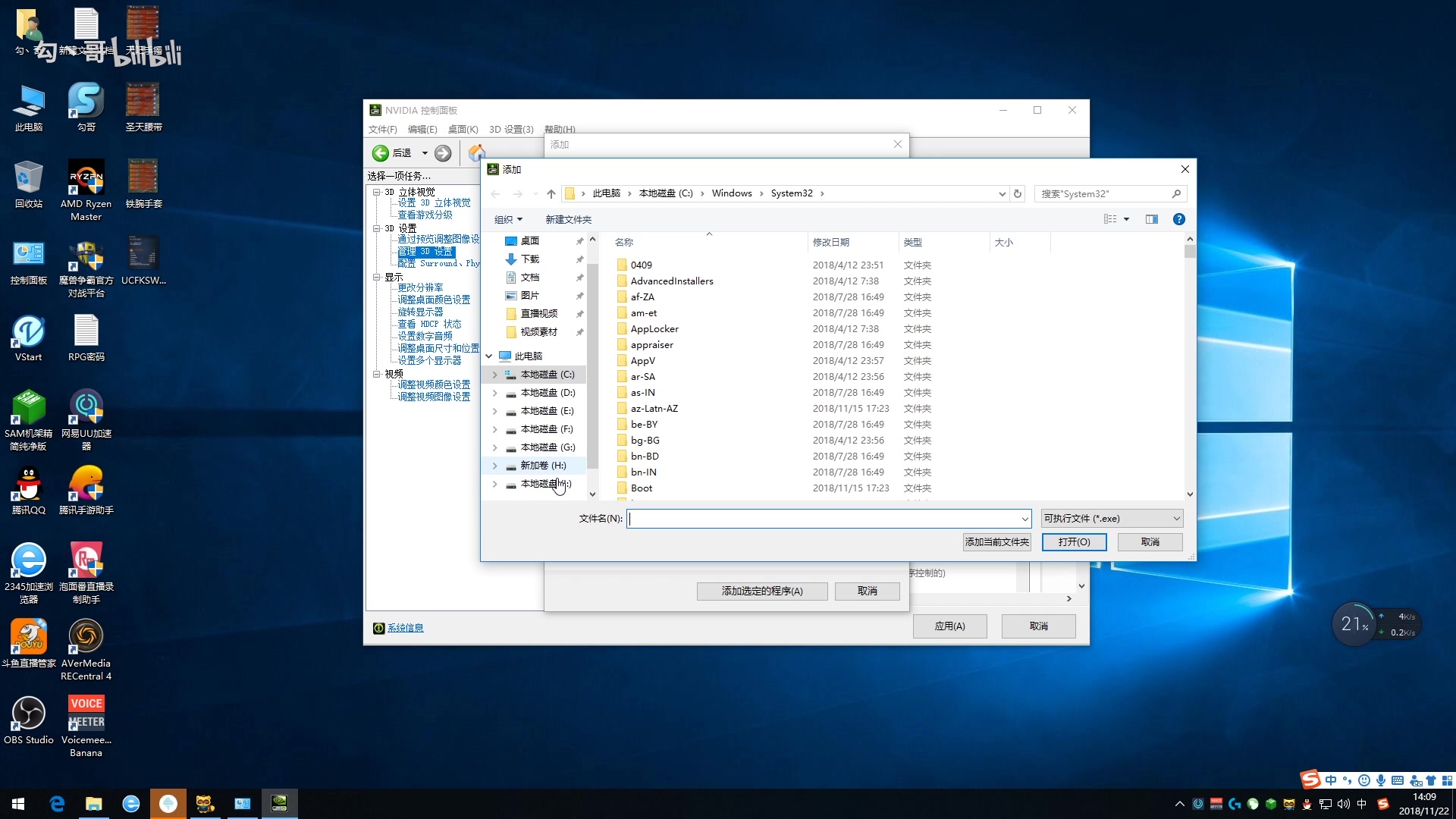This screenshot has width=1456, height=819.
Task: Click the Up one level arrow in file dialog
Action: 551,194
